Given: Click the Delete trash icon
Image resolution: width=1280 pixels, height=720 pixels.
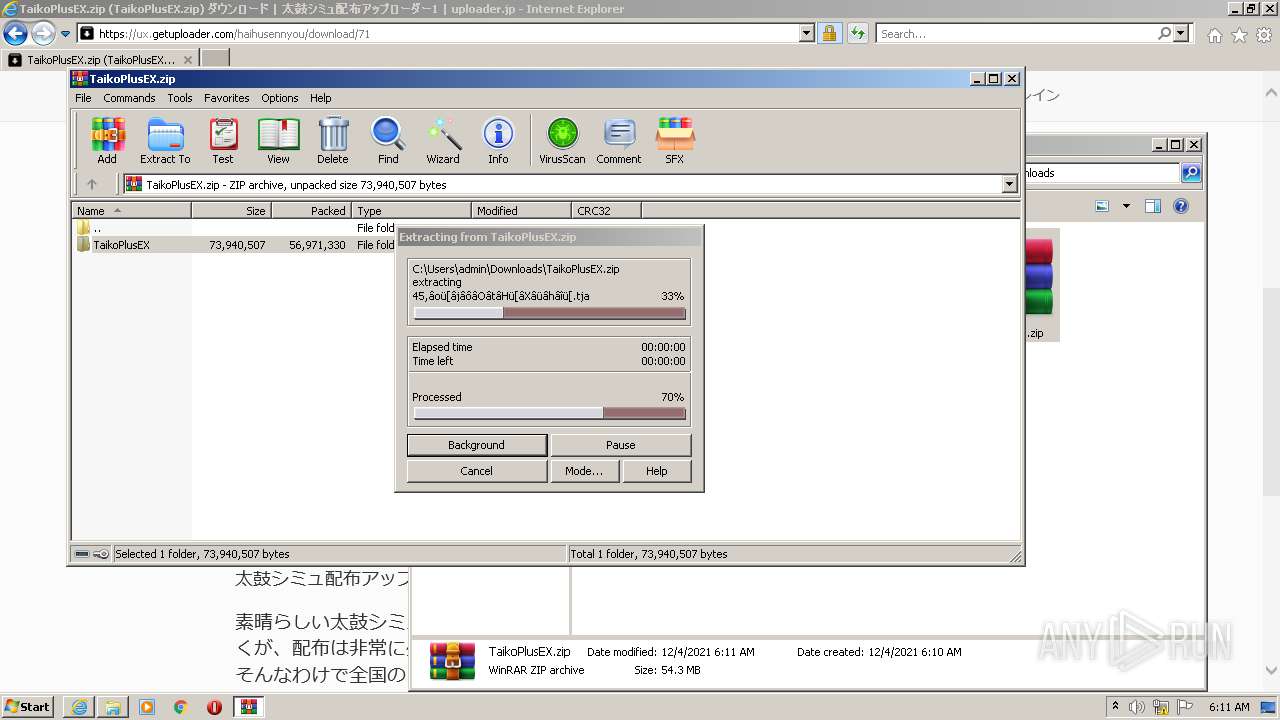Looking at the screenshot, I should [x=333, y=140].
